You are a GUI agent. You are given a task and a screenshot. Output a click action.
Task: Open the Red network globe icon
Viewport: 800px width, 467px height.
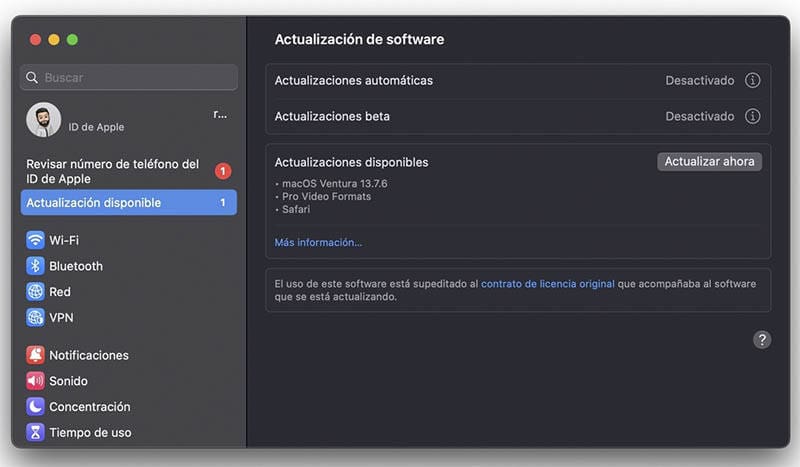coord(36,292)
